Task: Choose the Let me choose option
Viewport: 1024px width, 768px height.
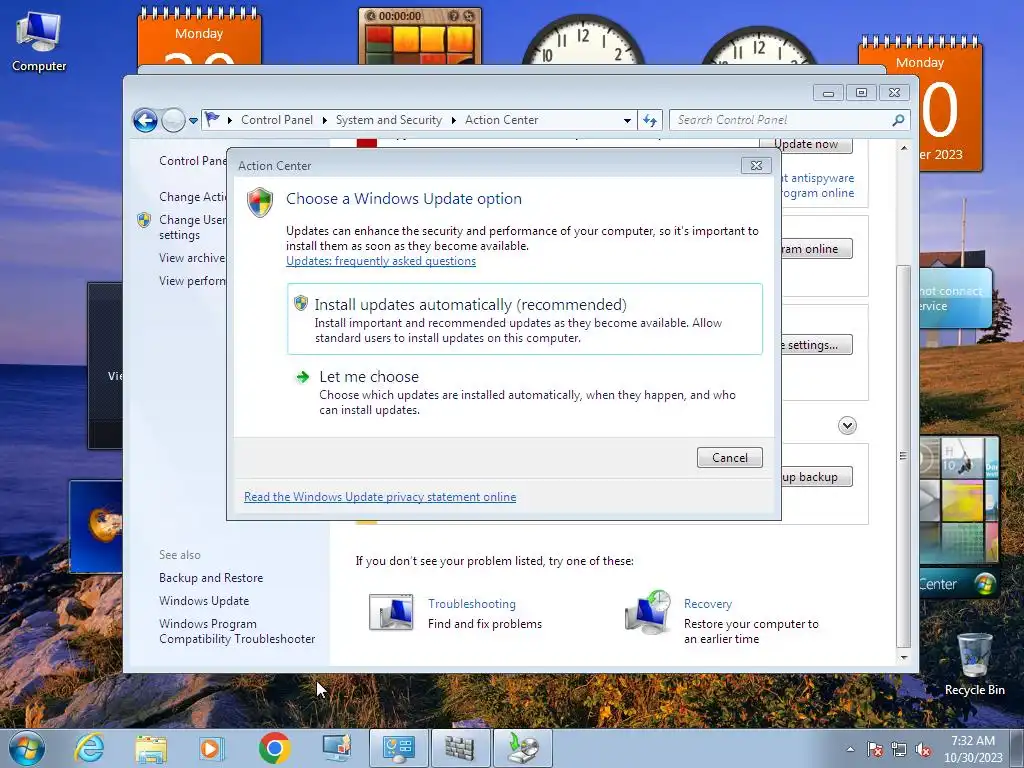Action: click(524, 392)
